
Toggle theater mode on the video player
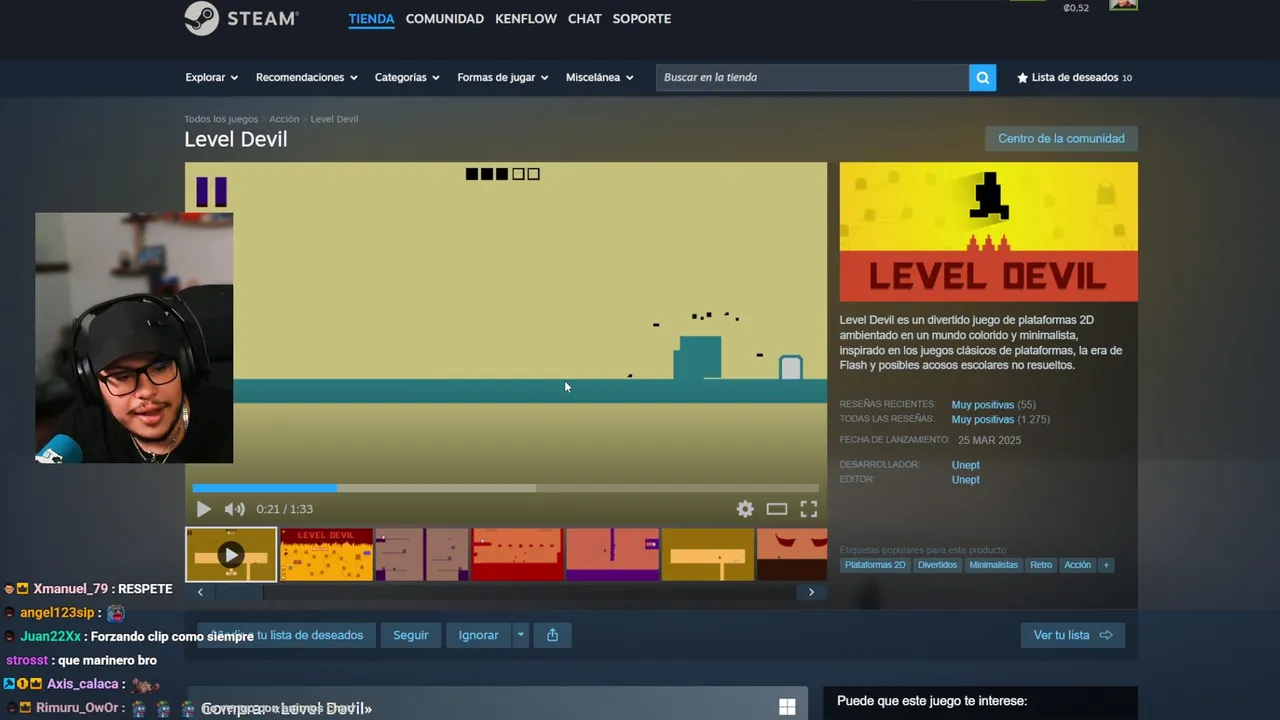pyautogui.click(x=777, y=509)
